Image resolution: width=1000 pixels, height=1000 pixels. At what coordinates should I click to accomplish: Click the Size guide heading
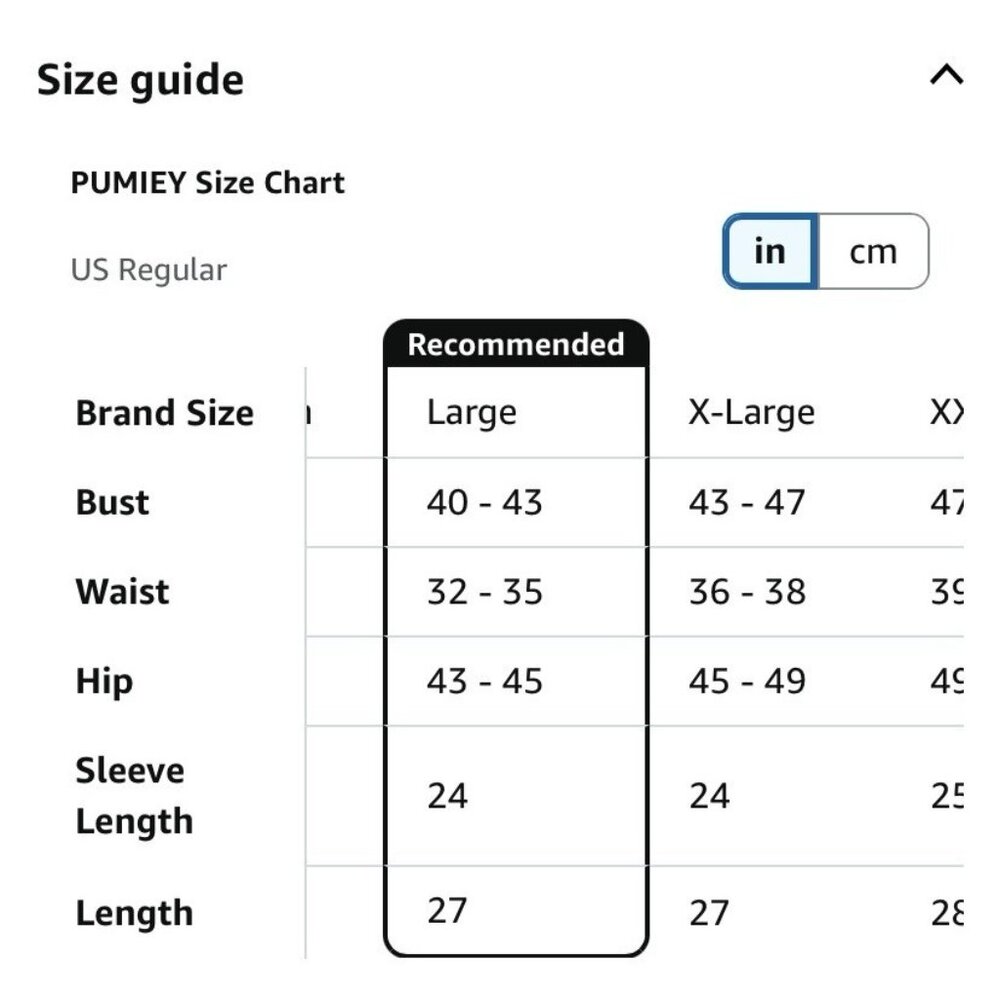pyautogui.click(x=140, y=80)
